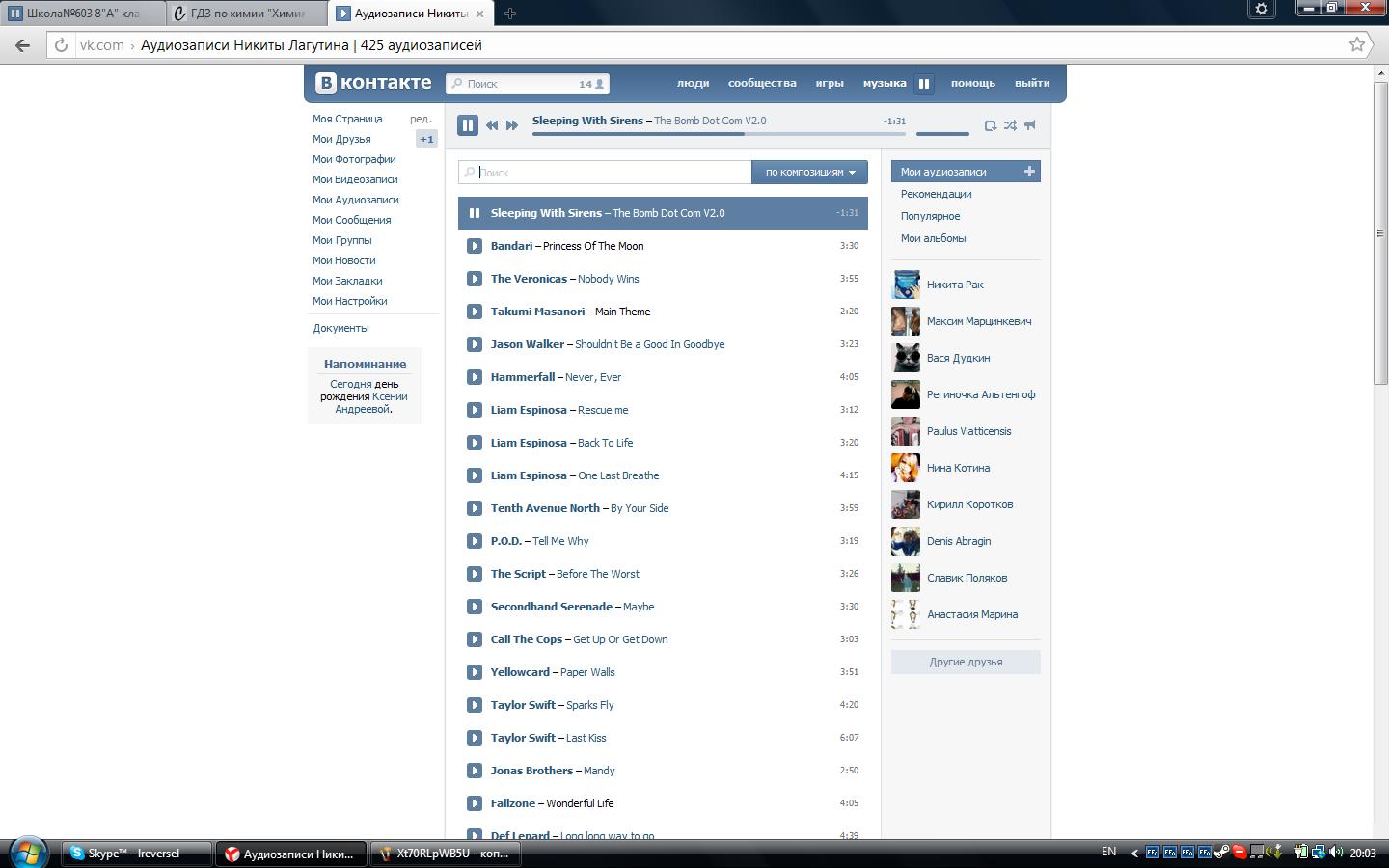The height and width of the screenshot is (868, 1389).
Task: Click the plus icon next to Мои аудиозаписи
Action: [x=1029, y=172]
